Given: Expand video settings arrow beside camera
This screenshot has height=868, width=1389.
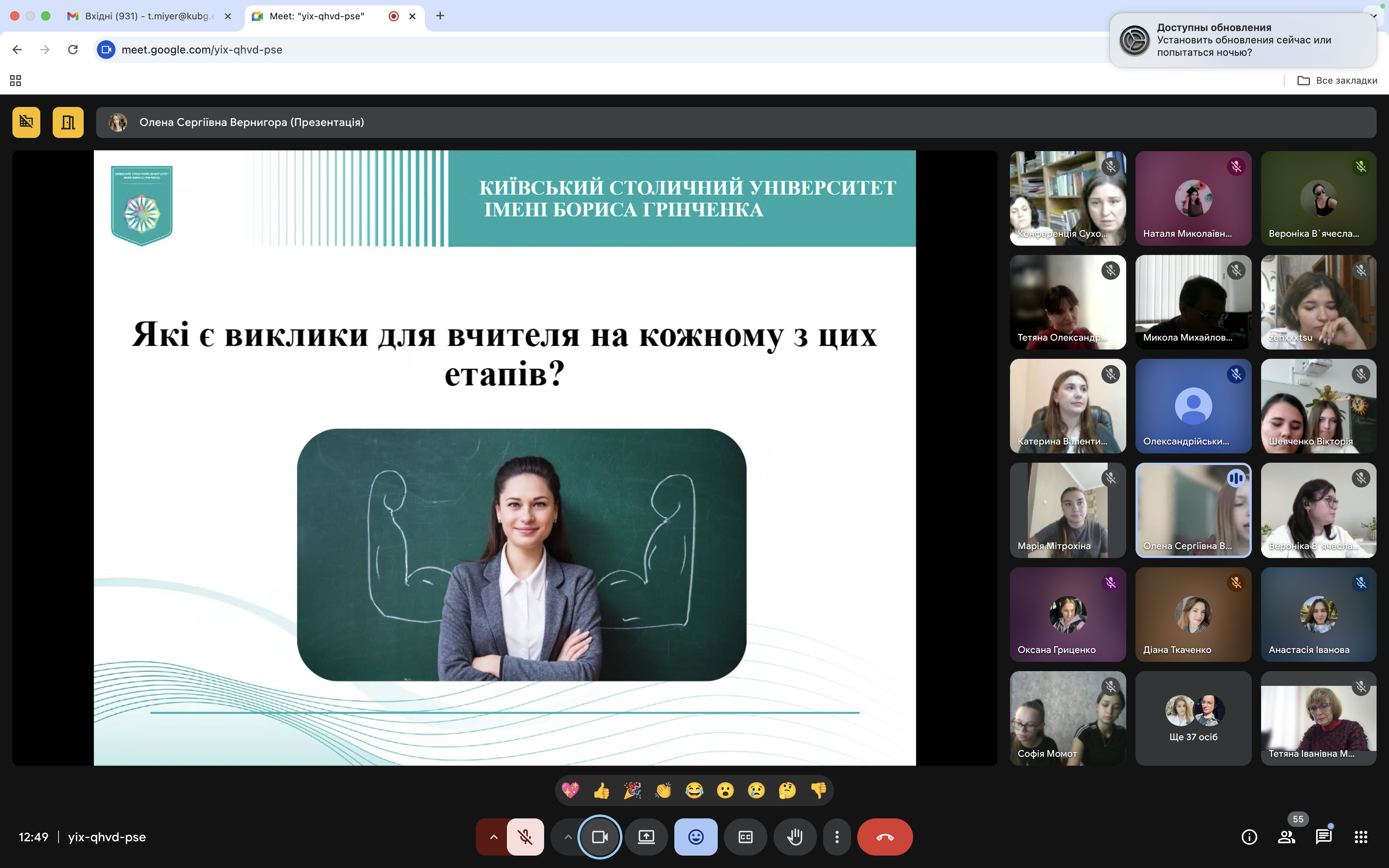Looking at the screenshot, I should [568, 837].
